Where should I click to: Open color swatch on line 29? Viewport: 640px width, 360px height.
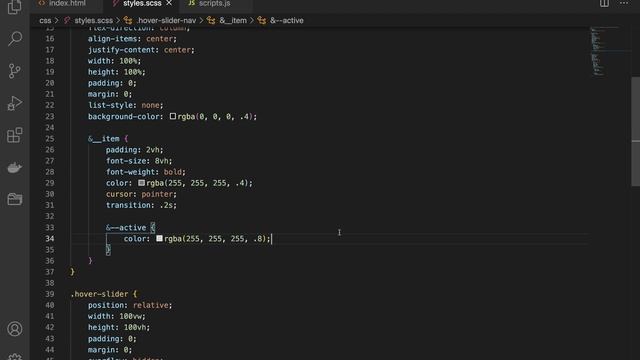tap(142, 183)
